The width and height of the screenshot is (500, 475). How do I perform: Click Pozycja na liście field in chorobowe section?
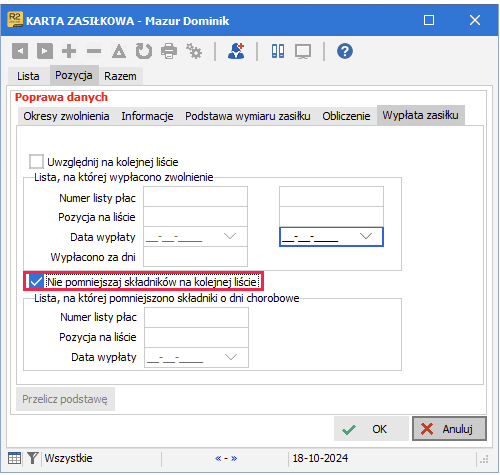pos(196,337)
